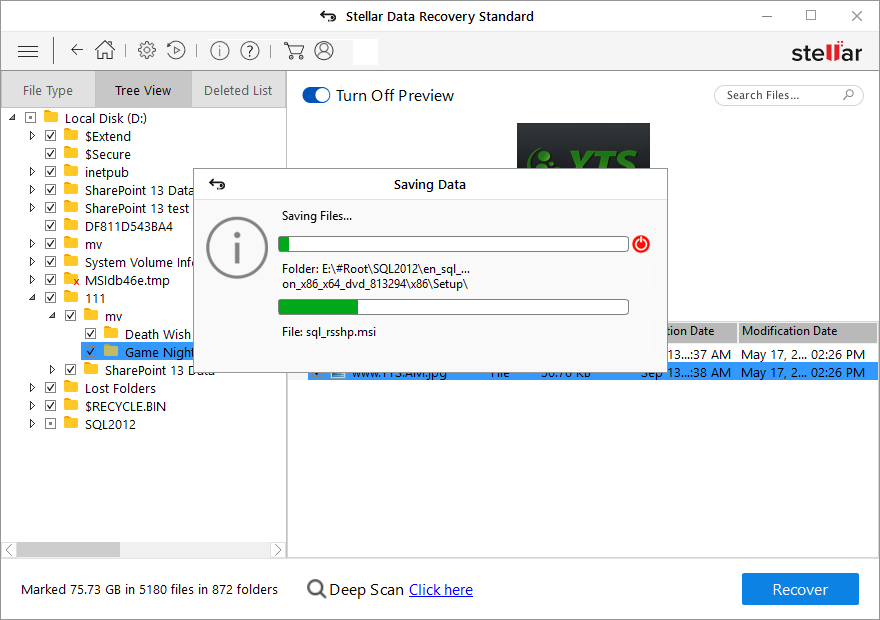
Task: Collapse the Local Disk (D:) node
Action: [12, 117]
